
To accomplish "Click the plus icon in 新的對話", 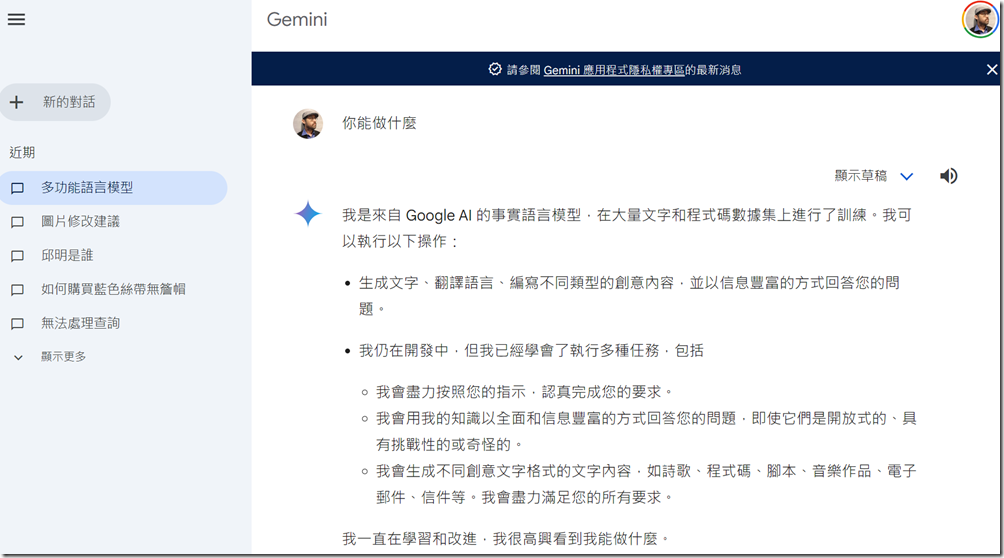I will 17,102.
